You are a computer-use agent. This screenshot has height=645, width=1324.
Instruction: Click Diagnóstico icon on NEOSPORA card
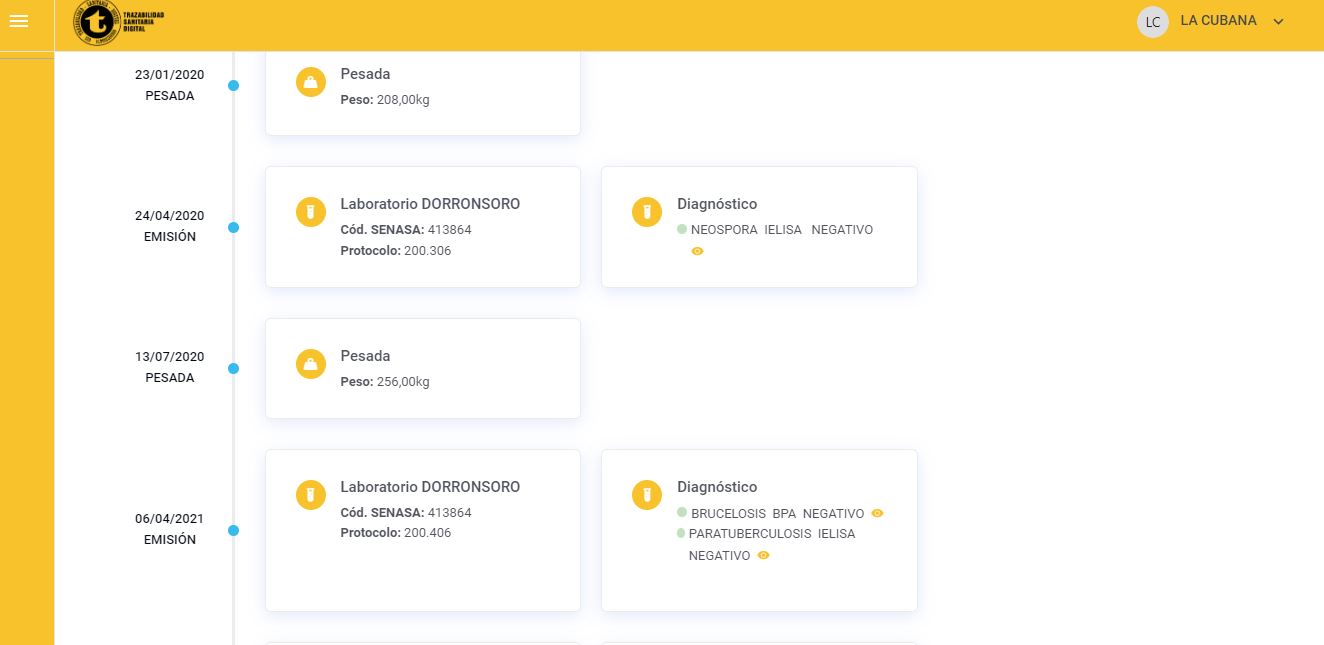(647, 212)
